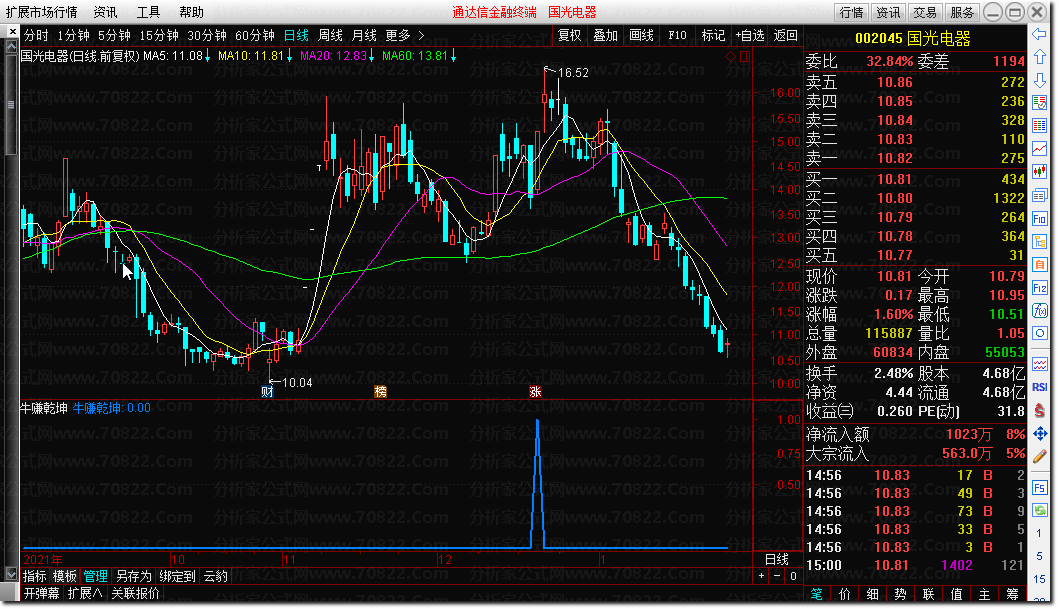1059x609 pixels.
Task: Open the 帮助 menu
Action: pyautogui.click(x=192, y=12)
